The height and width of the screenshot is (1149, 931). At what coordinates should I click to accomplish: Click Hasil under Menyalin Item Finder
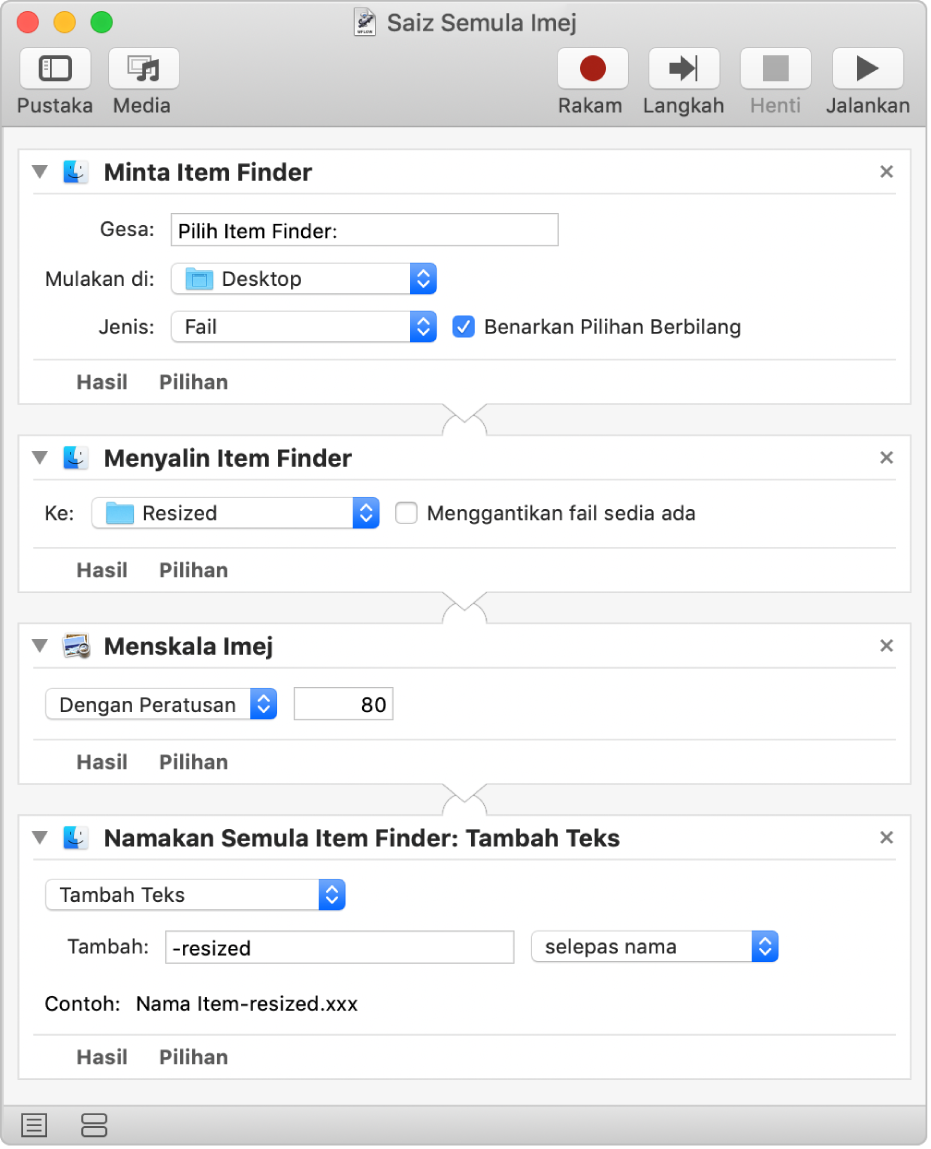(x=102, y=570)
